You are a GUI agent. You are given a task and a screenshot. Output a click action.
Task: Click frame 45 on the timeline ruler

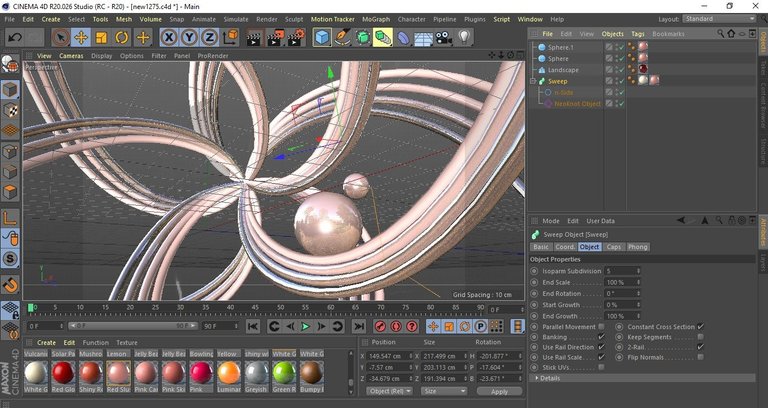(x=255, y=308)
